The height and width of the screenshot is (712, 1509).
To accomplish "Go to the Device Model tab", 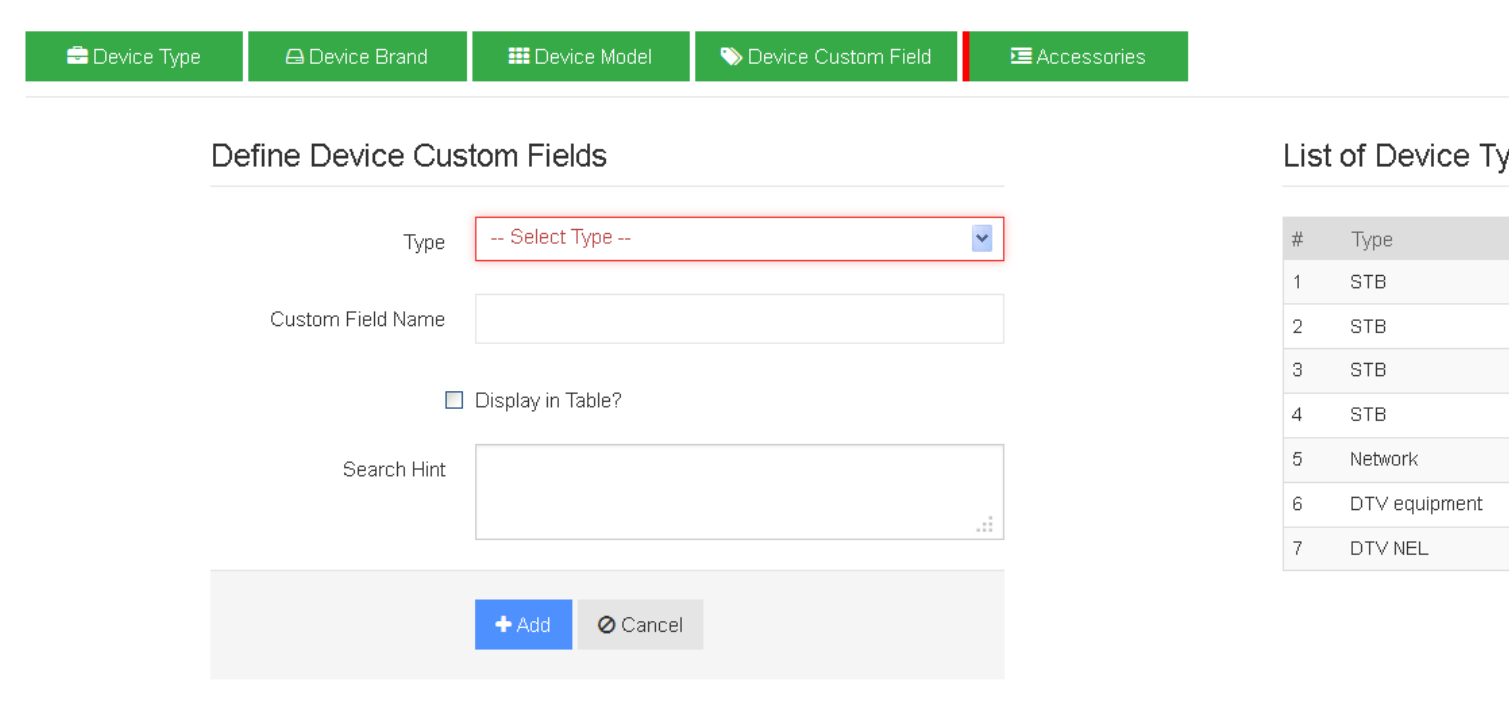I will 581,56.
